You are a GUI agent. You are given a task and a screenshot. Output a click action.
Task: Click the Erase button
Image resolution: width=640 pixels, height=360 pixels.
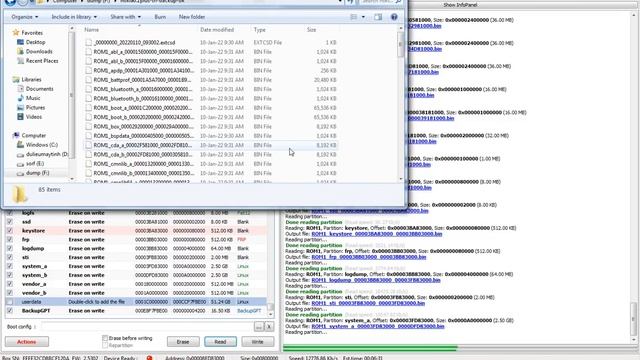point(183,342)
